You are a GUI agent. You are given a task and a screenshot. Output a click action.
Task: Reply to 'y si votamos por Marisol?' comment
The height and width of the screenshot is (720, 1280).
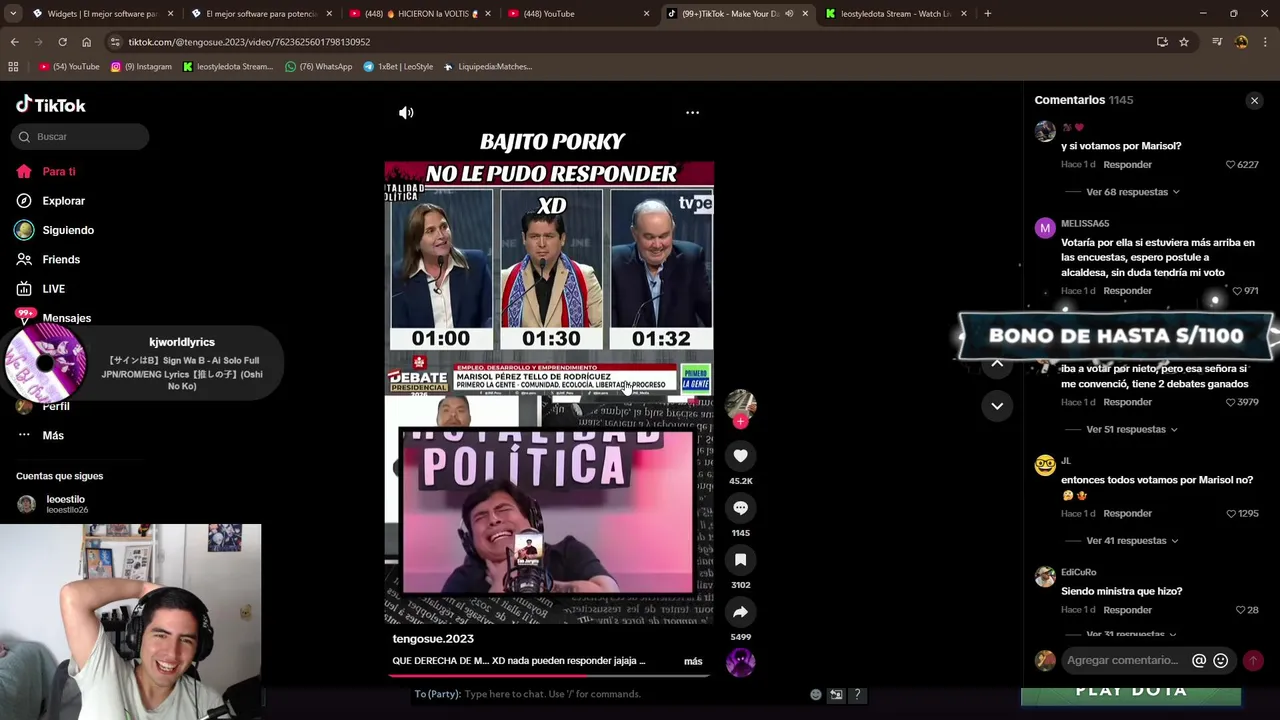(1127, 165)
